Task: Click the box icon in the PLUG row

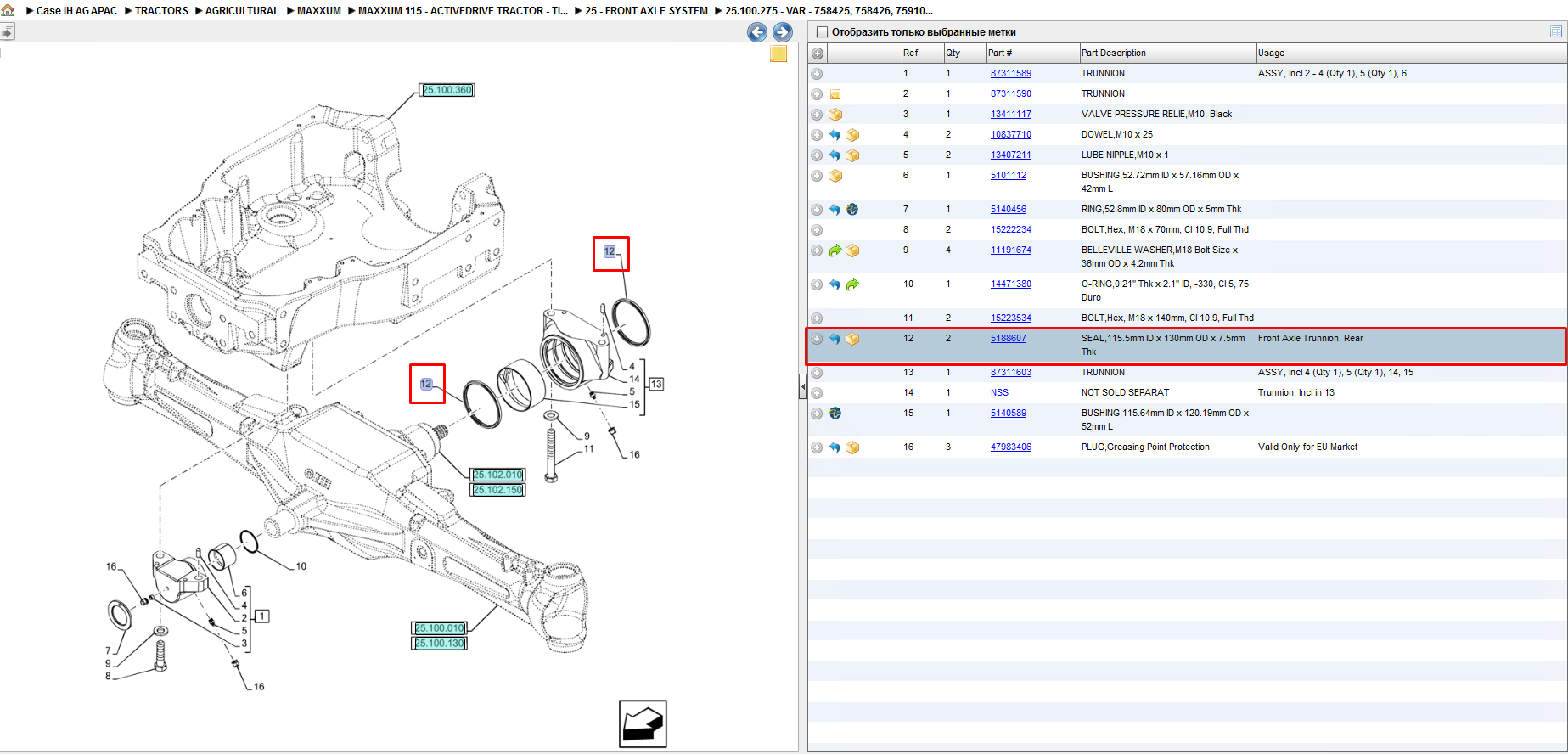Action: tap(852, 447)
